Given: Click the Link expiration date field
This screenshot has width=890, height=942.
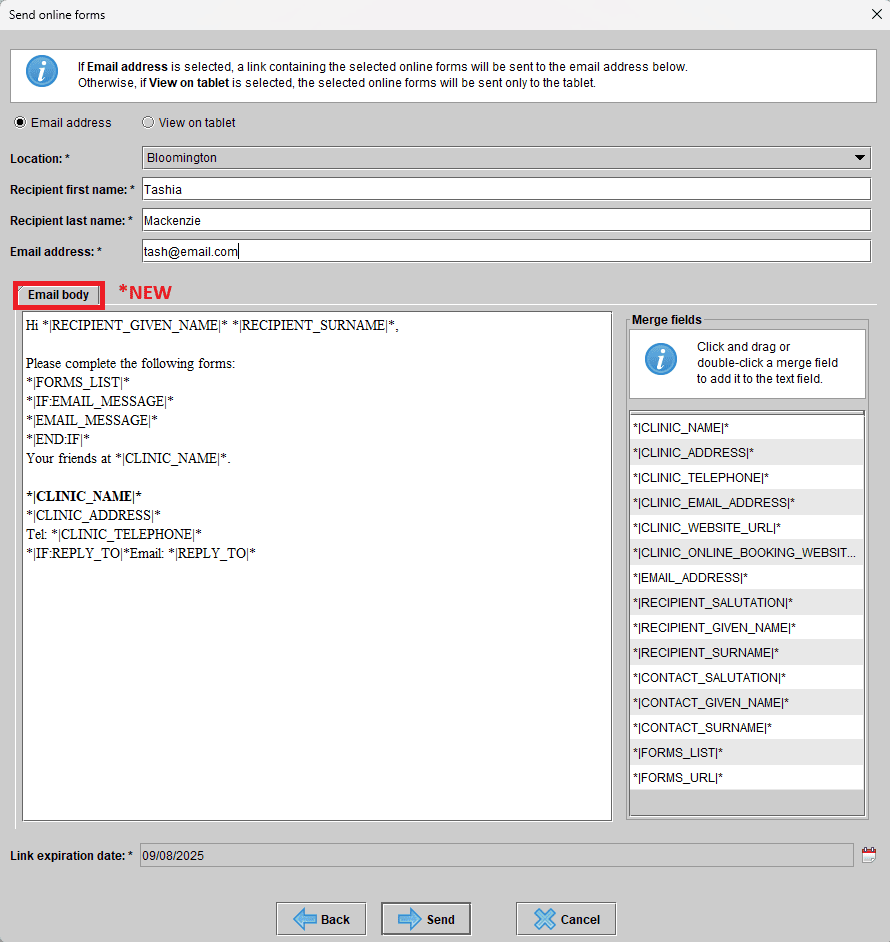Looking at the screenshot, I should (x=495, y=855).
